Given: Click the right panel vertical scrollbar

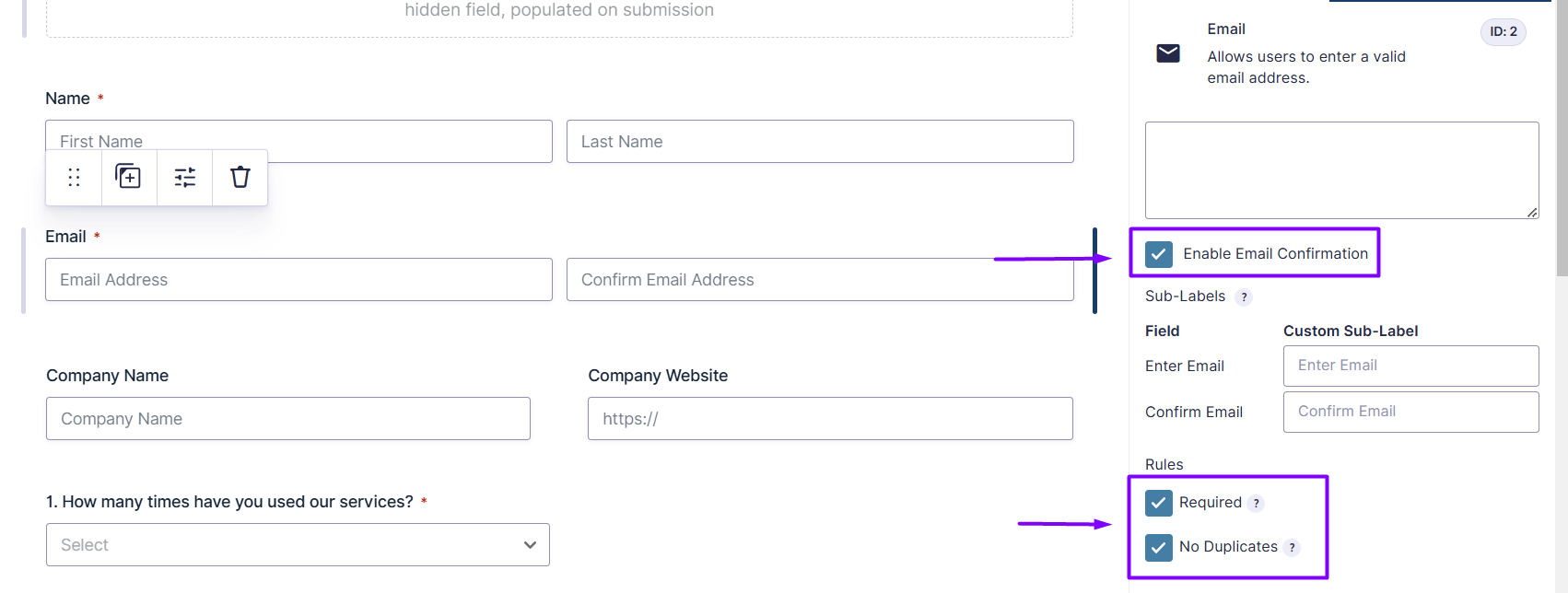Looking at the screenshot, I should [x=1562, y=138].
